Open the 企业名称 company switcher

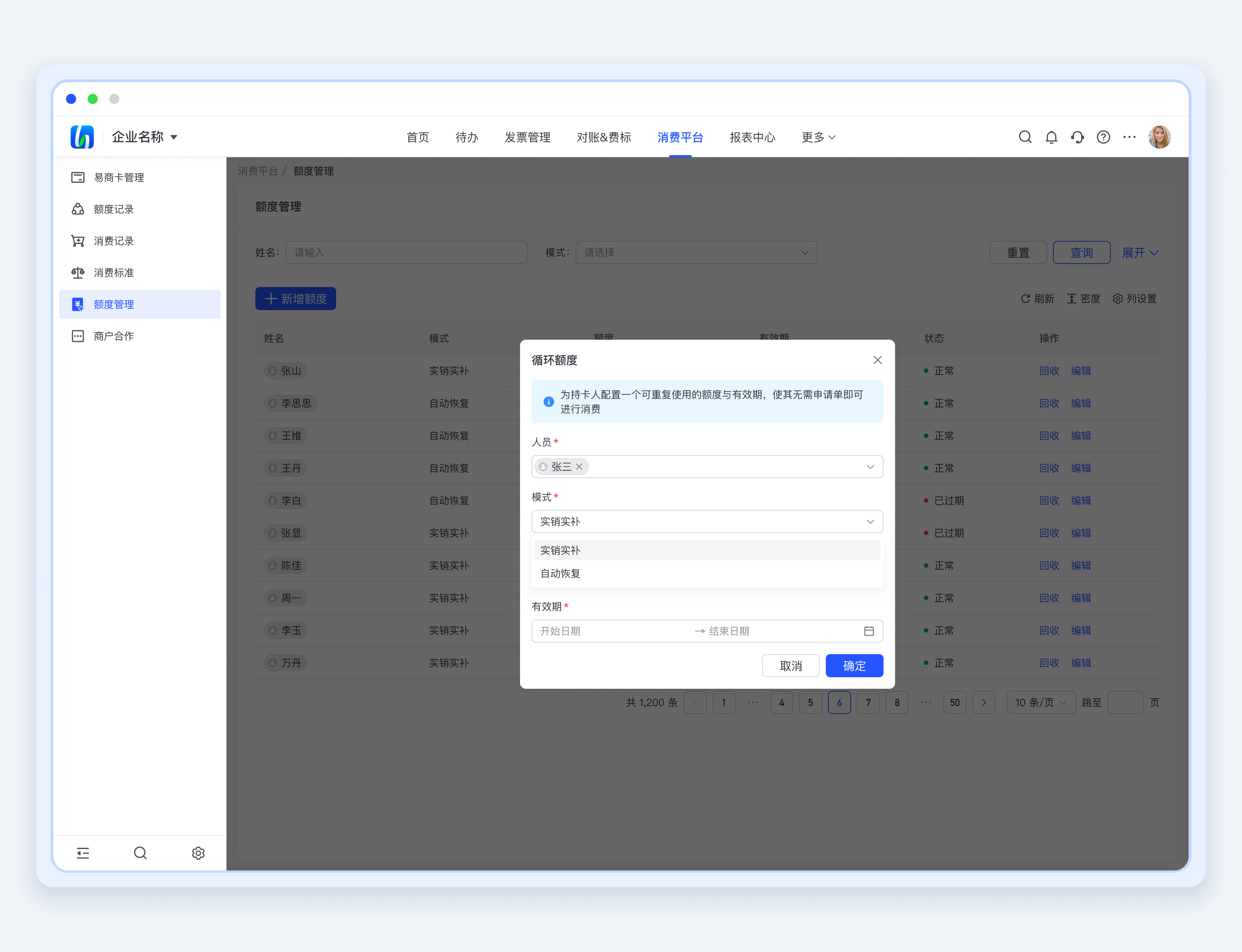pyautogui.click(x=145, y=137)
